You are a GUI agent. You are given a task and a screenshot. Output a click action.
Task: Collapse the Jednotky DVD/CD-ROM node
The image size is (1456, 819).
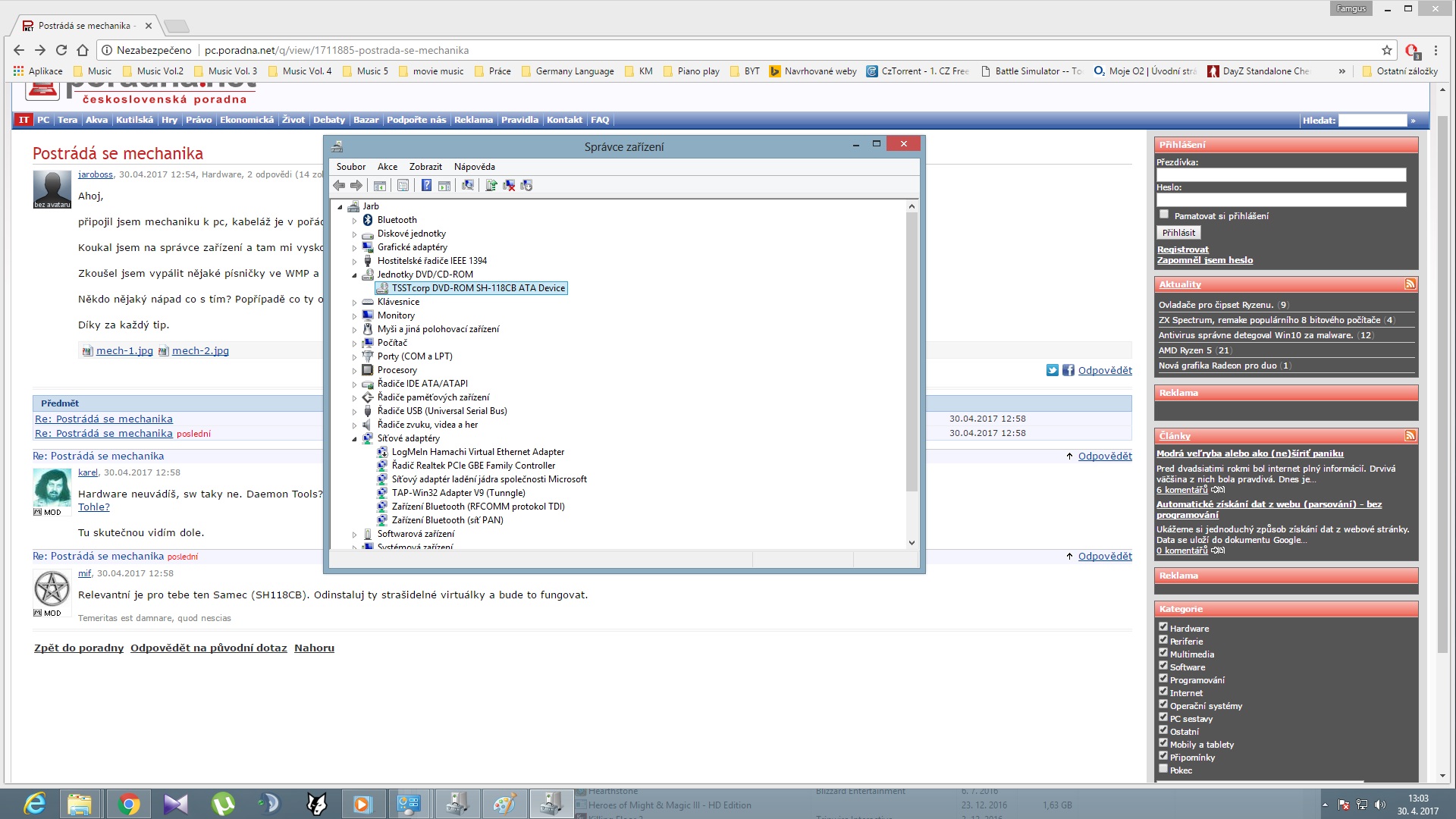point(354,275)
